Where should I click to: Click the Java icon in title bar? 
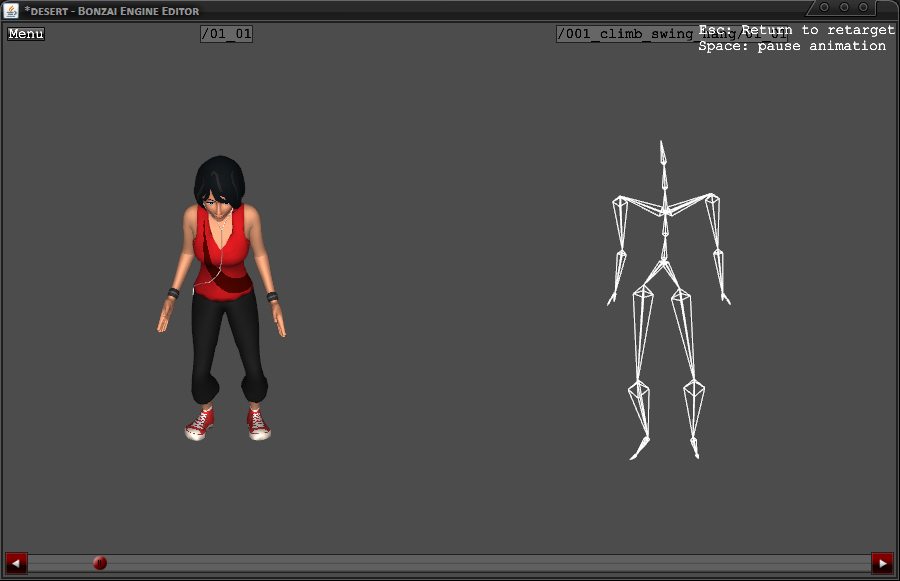(x=11, y=10)
